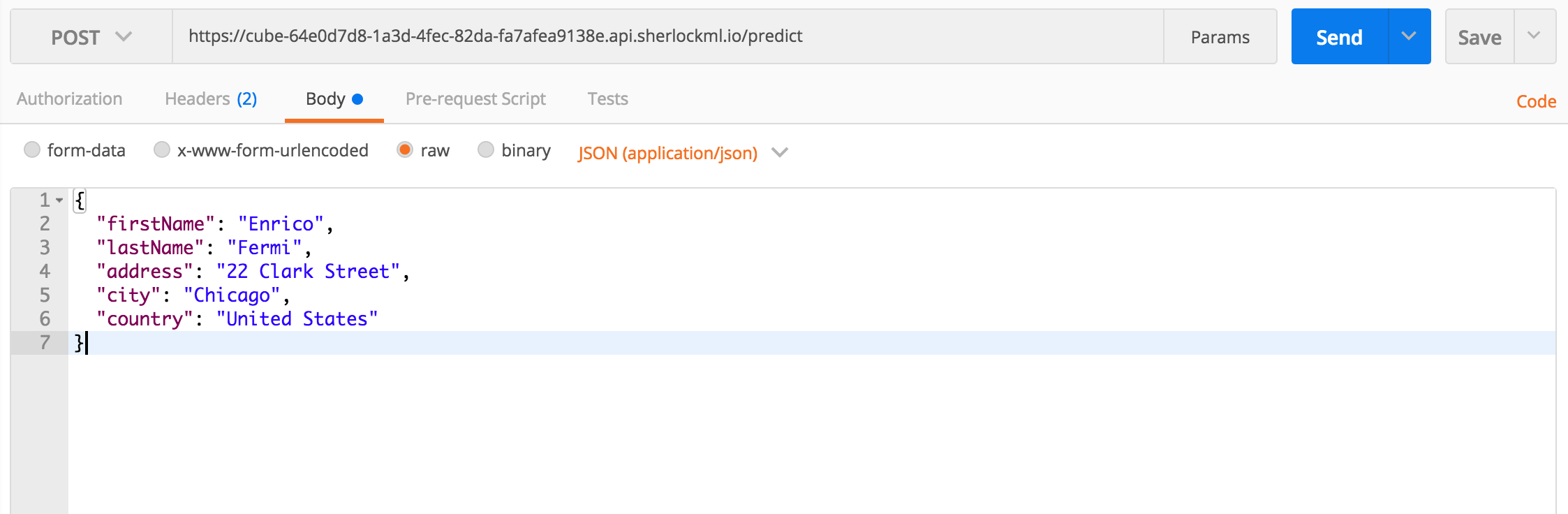This screenshot has height=514, width=1568.
Task: Collapse the JSON fold arrow on line 1
Action: point(60,201)
